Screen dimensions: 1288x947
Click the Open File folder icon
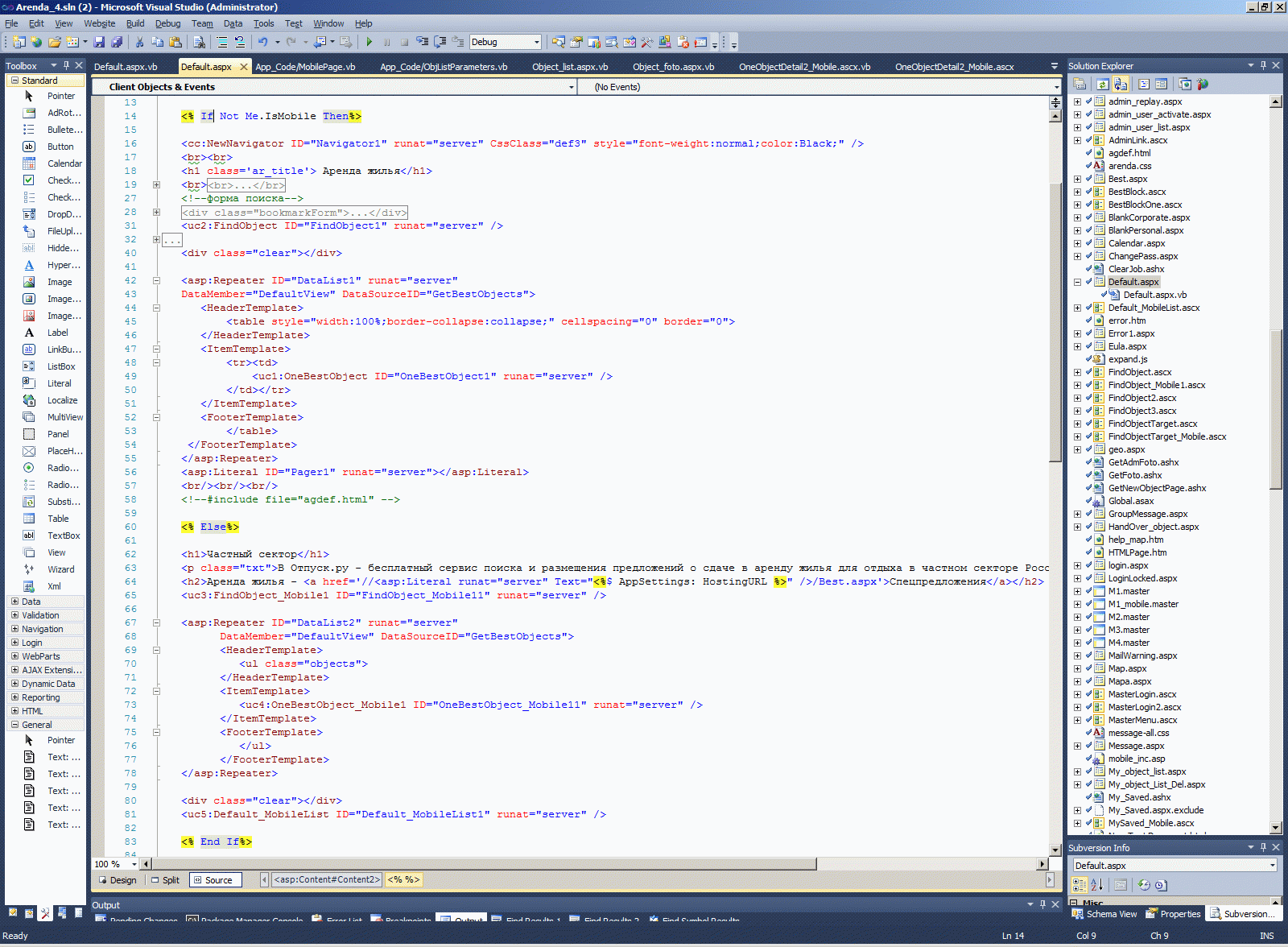(54, 42)
